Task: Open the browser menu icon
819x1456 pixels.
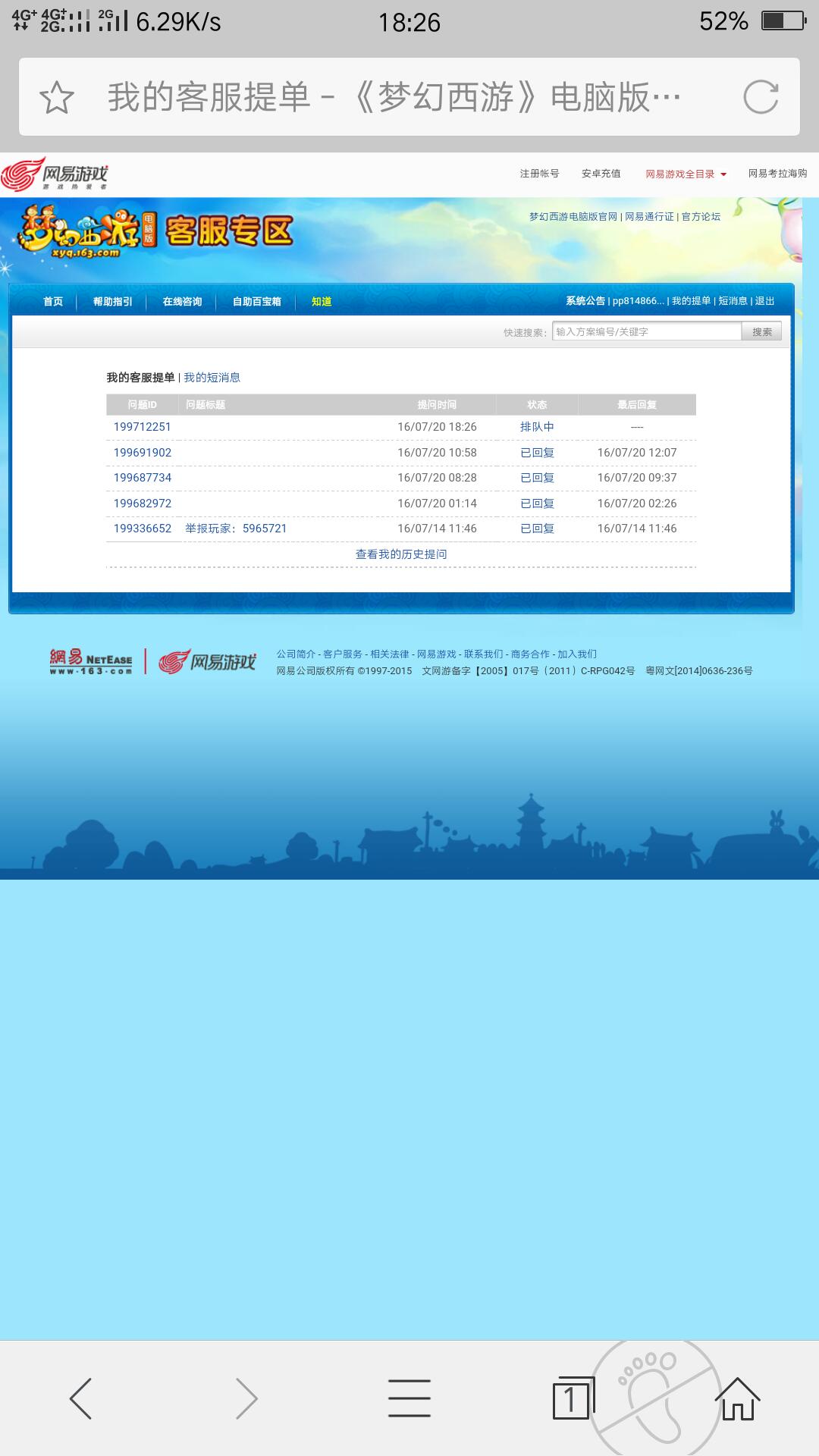Action: tap(409, 1398)
